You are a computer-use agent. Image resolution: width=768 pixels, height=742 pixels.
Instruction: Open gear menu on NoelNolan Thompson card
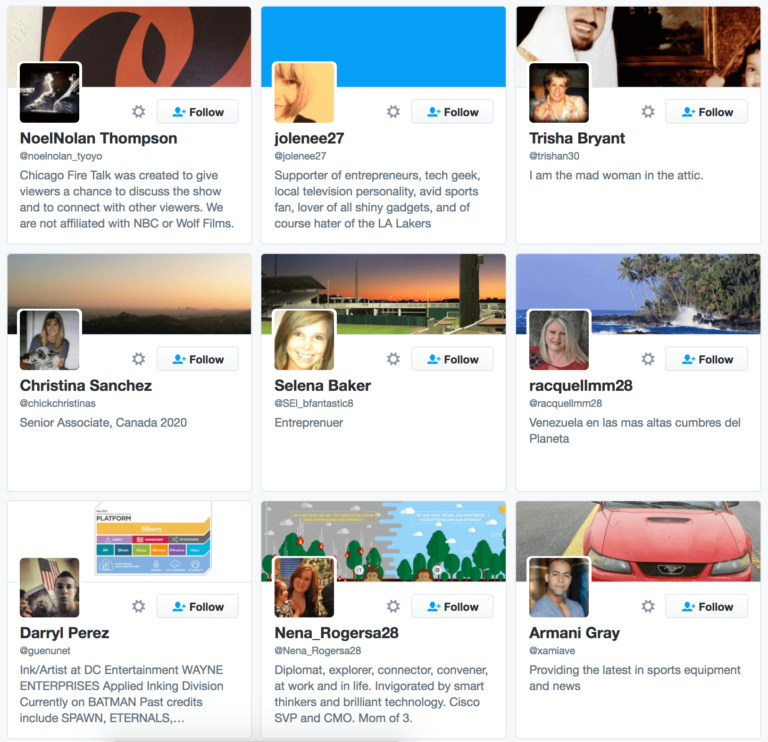click(x=139, y=112)
